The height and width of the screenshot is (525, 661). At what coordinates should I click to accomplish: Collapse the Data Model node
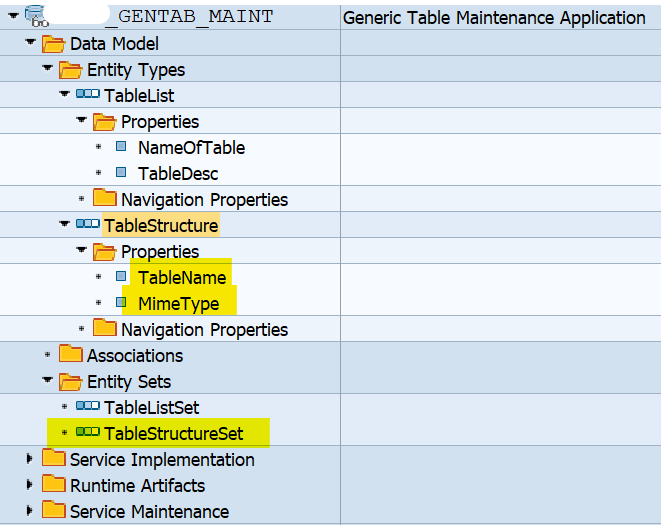(30, 42)
